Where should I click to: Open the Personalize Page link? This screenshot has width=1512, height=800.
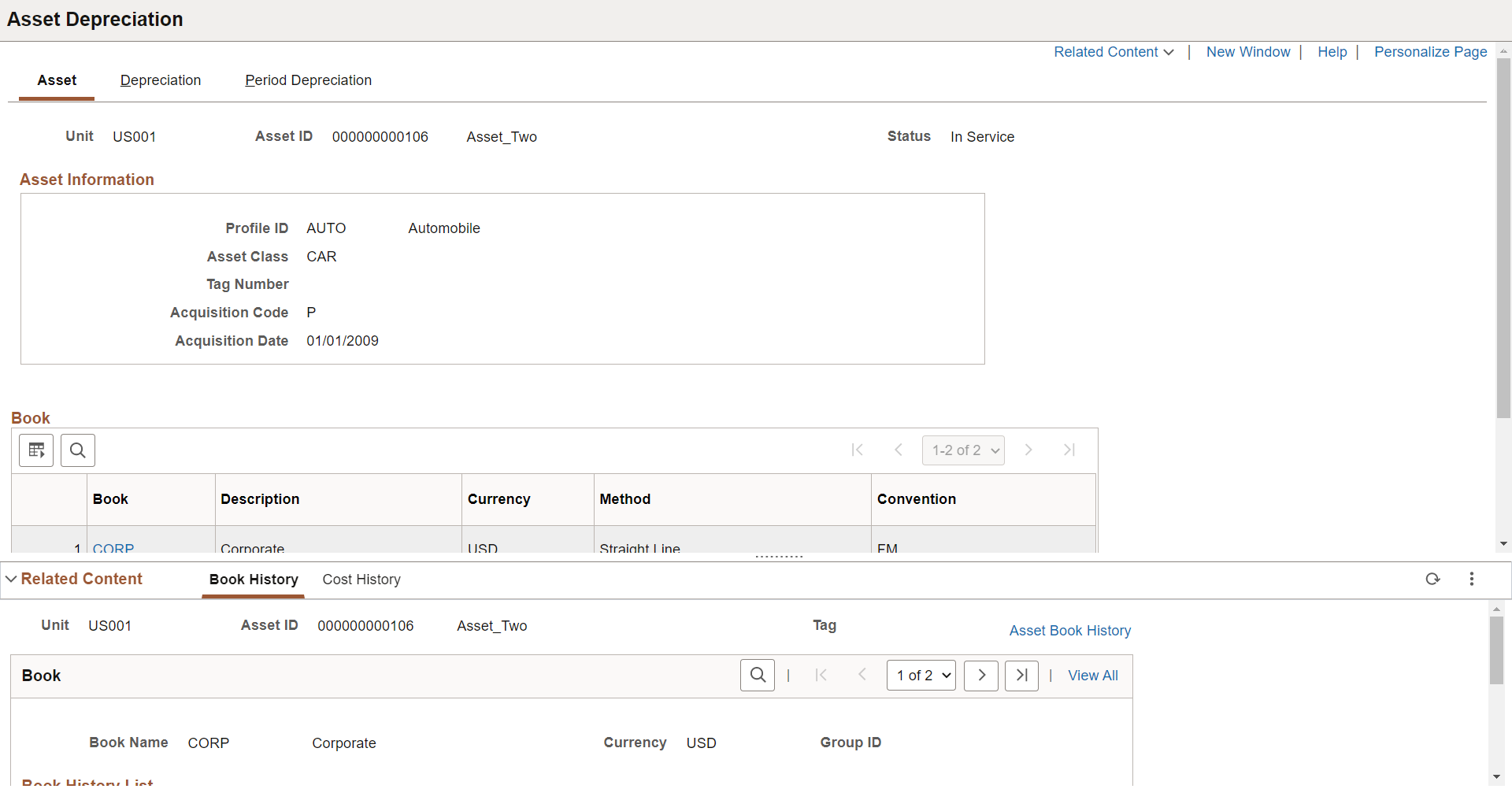pos(1430,52)
